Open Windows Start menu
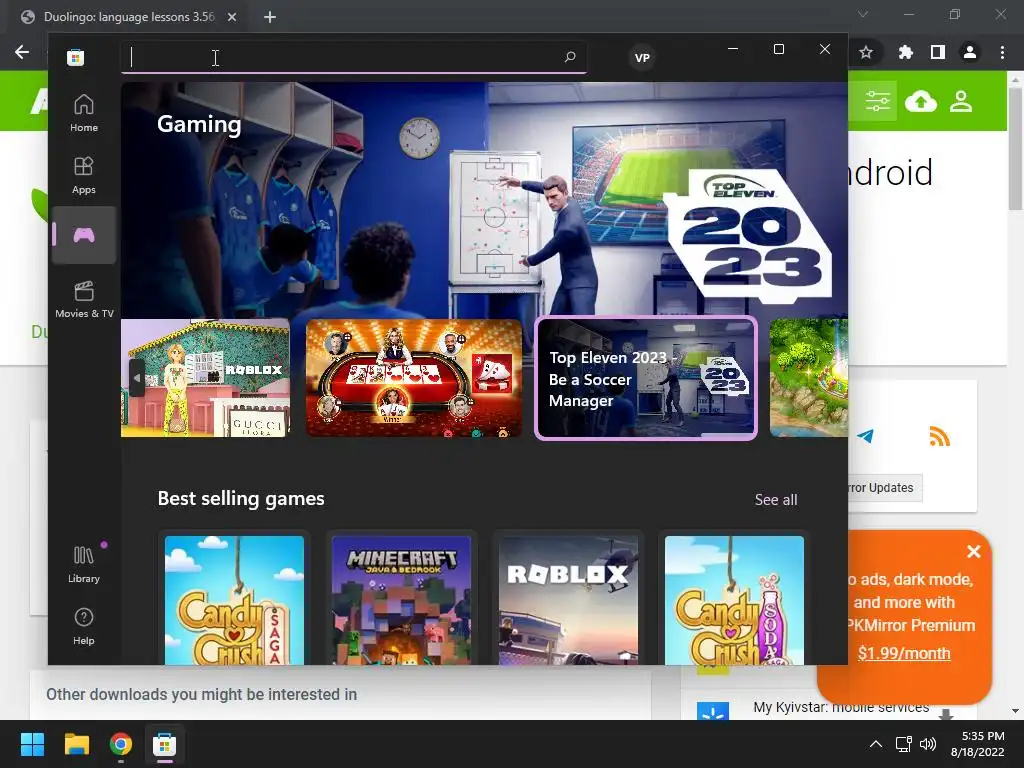This screenshot has height=768, width=1024. [32, 744]
